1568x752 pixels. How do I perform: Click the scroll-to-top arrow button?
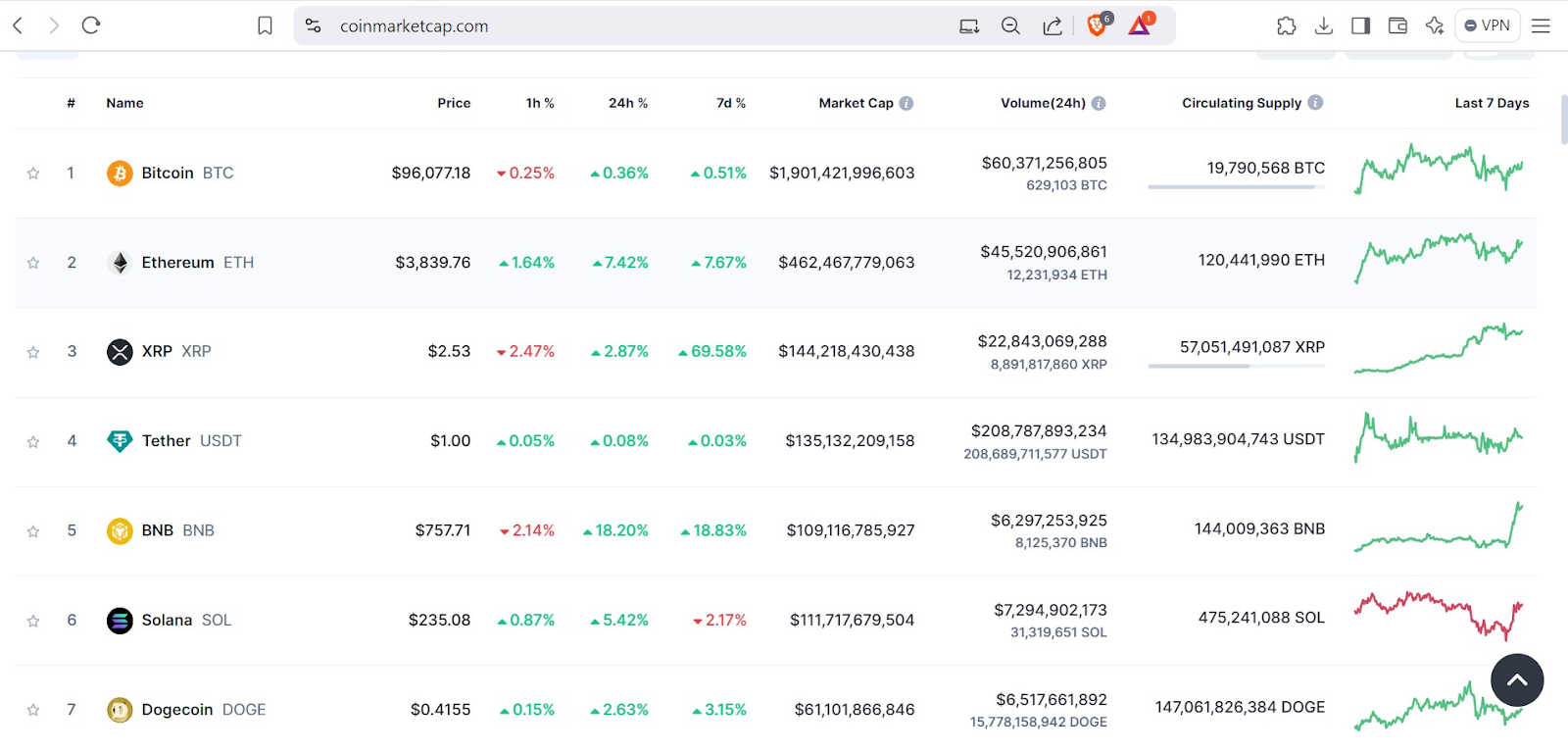coord(1516,679)
